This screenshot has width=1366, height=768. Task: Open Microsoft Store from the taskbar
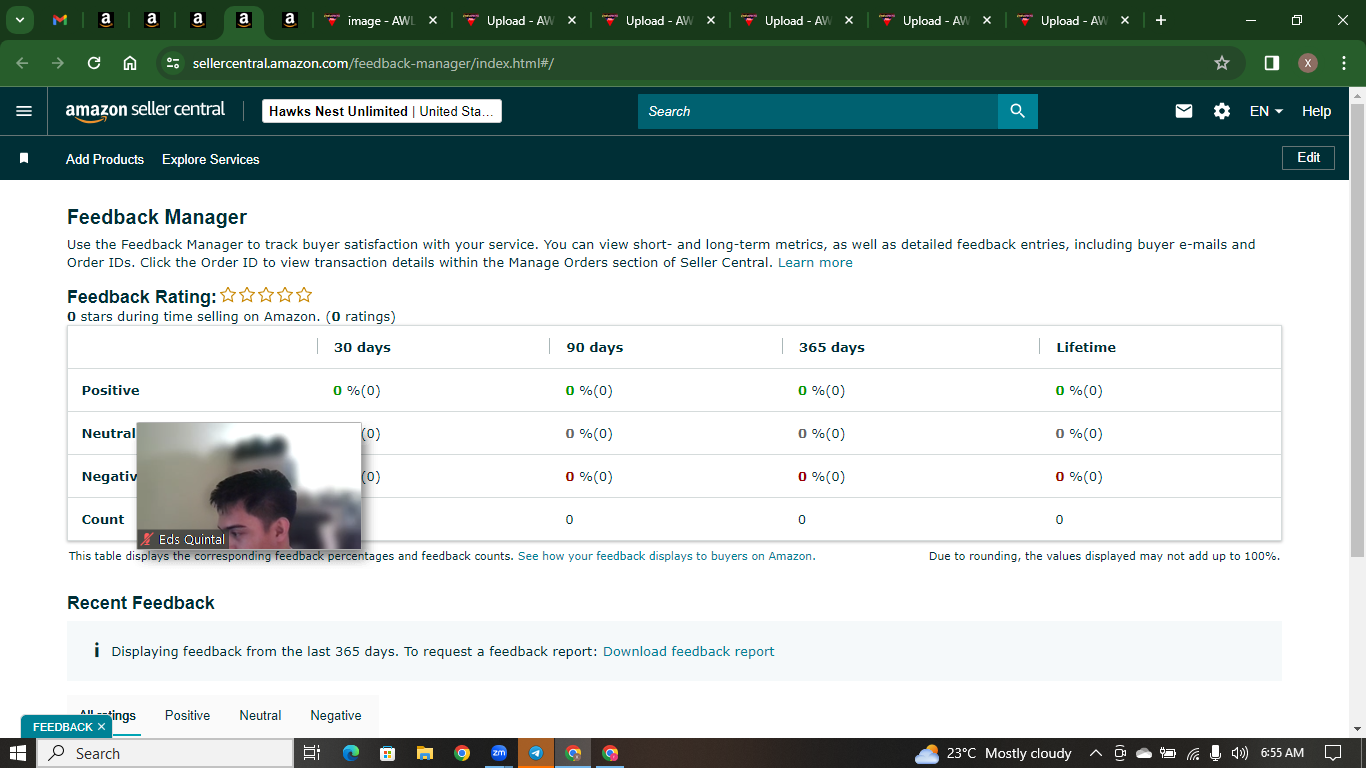tap(387, 753)
